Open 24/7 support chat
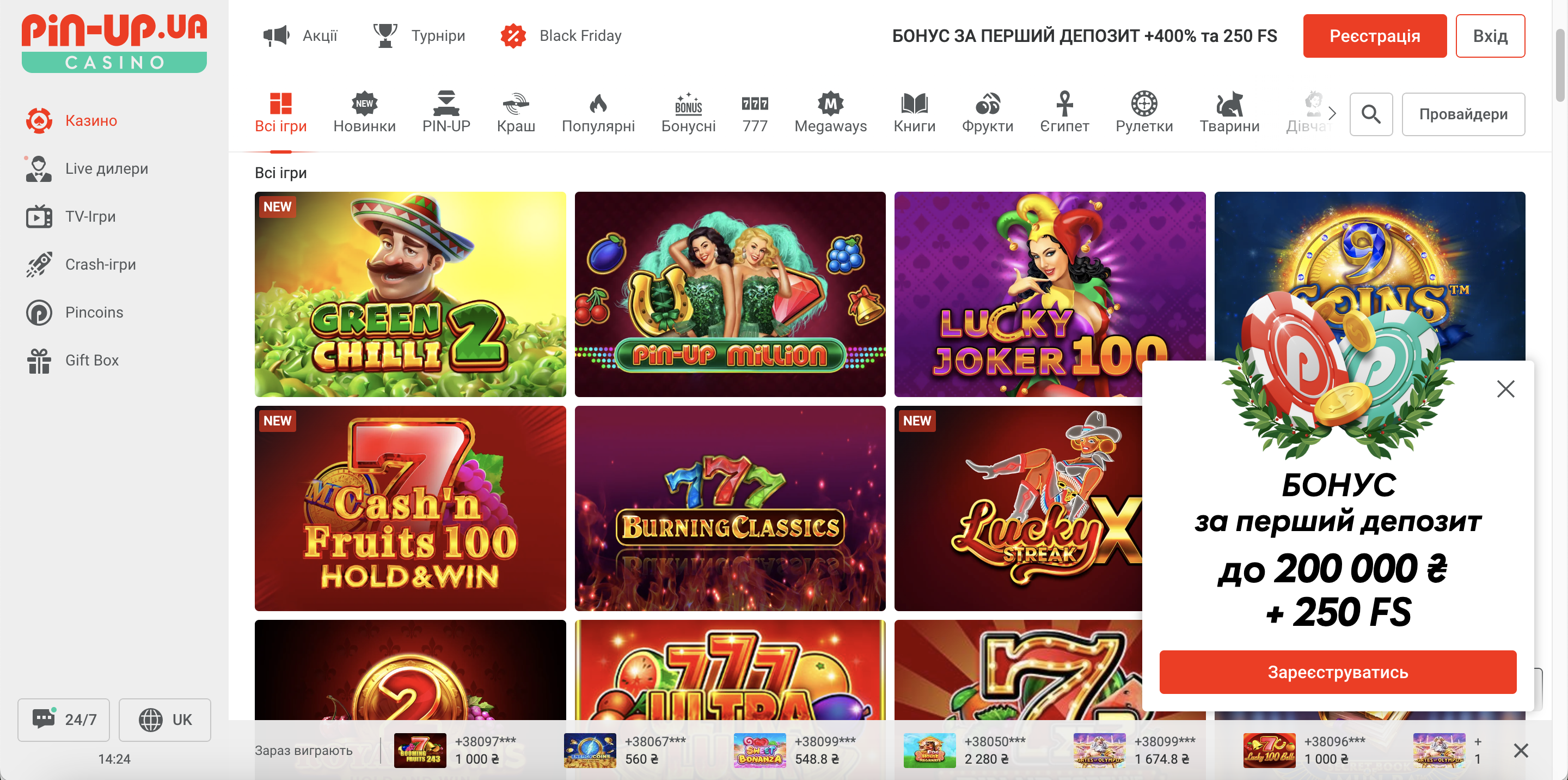Image resolution: width=1568 pixels, height=780 pixels. (64, 719)
